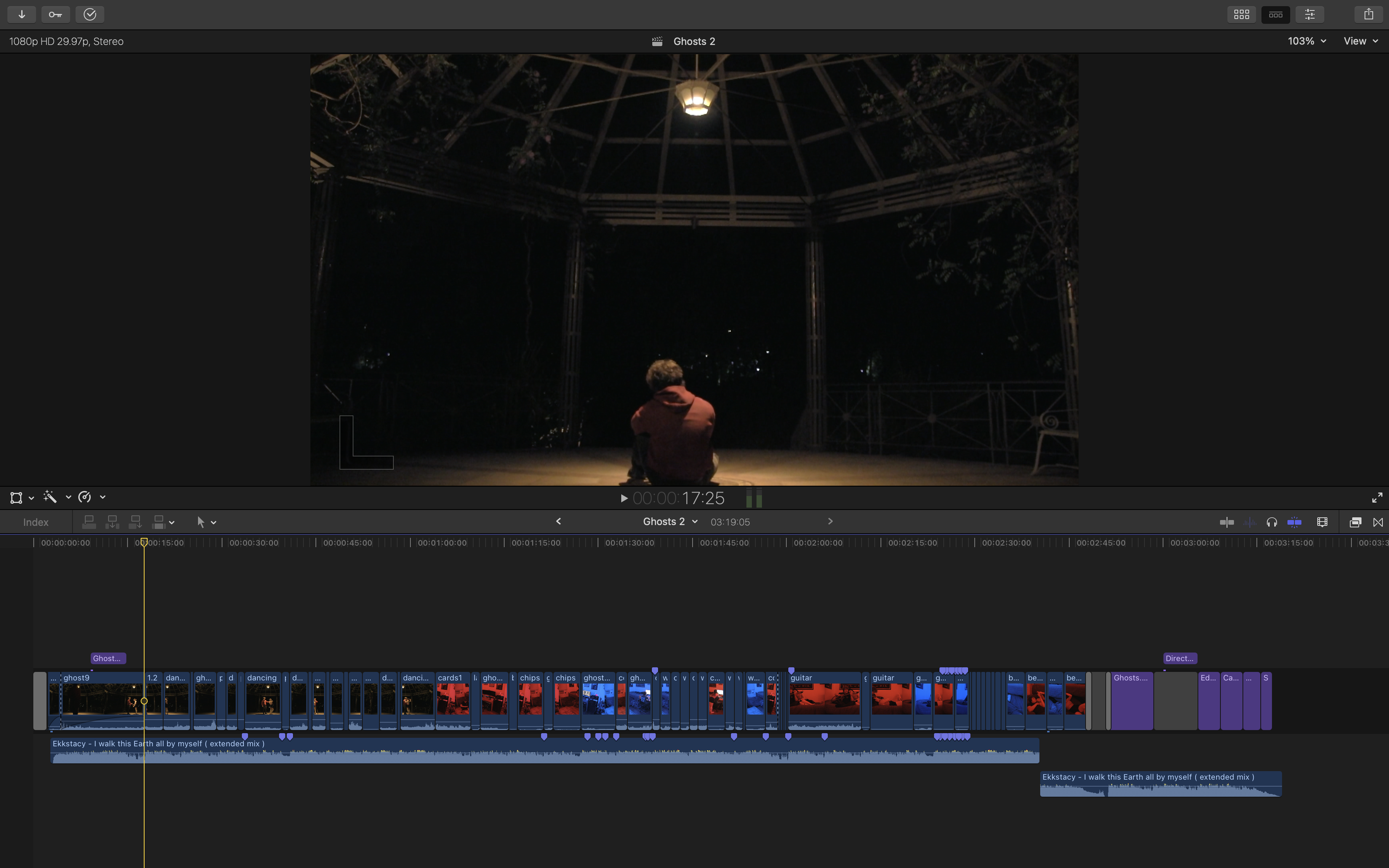1389x868 pixels.
Task: Play the timeline from 17:25
Action: click(624, 498)
